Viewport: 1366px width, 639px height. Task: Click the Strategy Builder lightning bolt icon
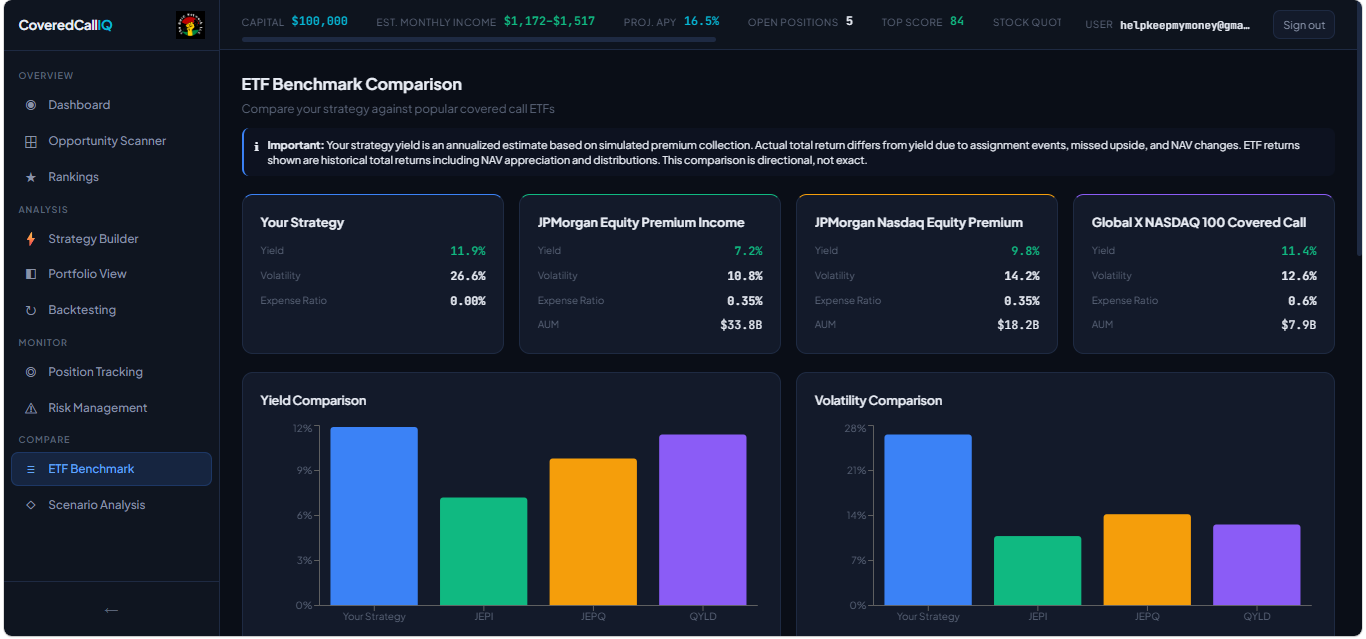(x=31, y=239)
